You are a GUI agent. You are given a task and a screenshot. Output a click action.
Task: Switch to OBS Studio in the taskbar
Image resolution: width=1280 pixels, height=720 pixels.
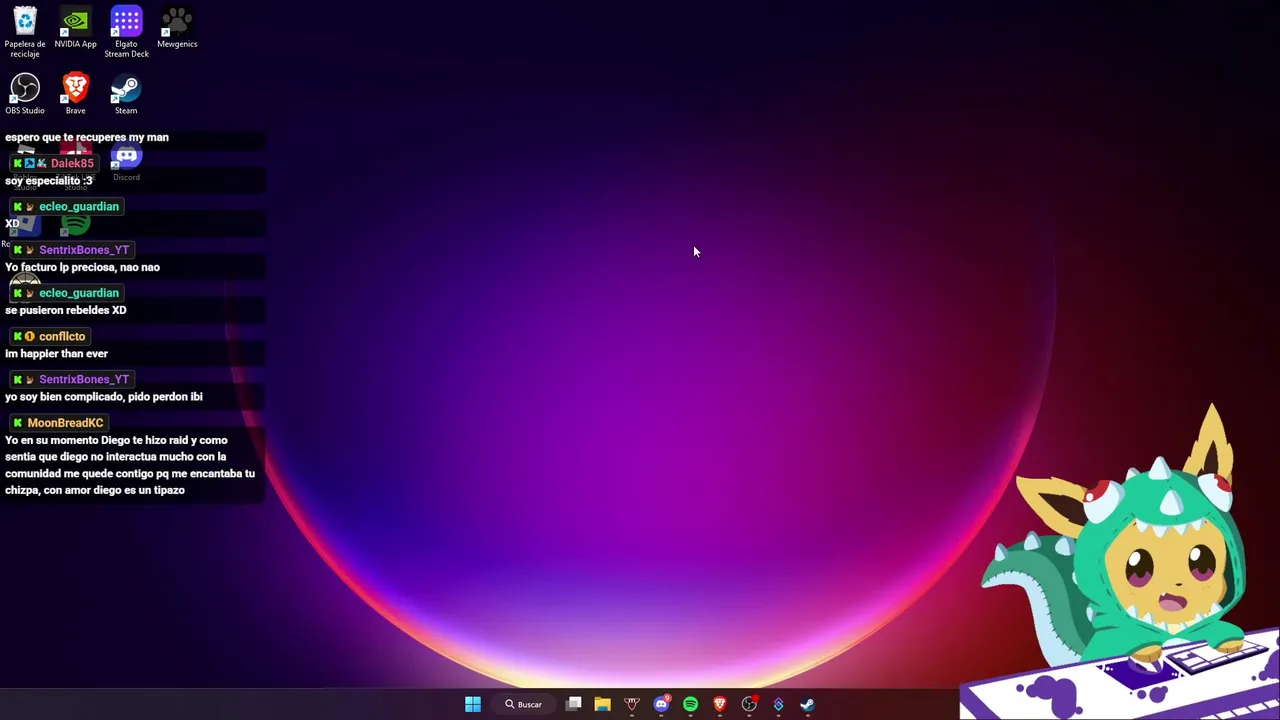pos(749,704)
